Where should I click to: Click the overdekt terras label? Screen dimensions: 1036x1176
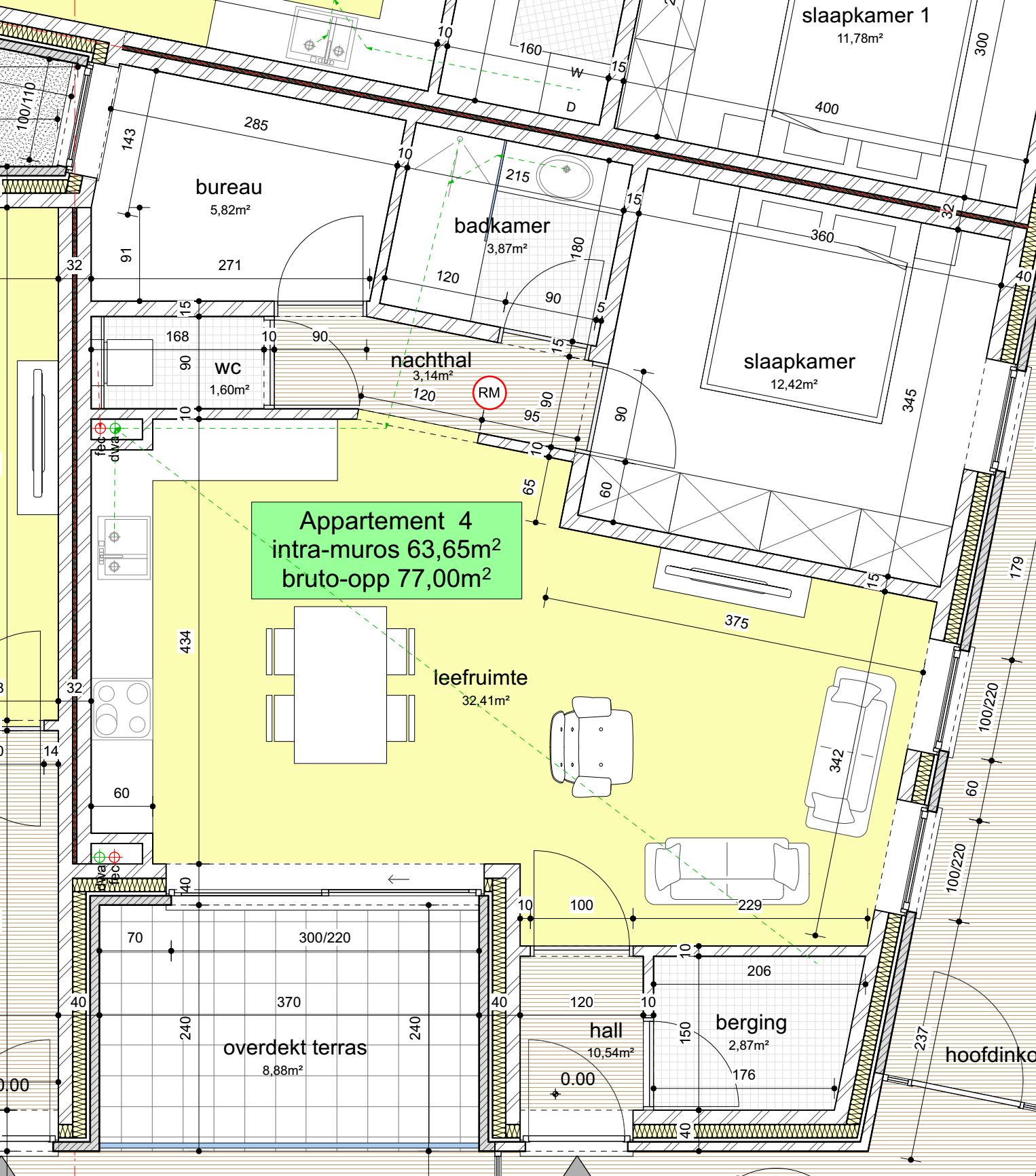[x=295, y=1048]
